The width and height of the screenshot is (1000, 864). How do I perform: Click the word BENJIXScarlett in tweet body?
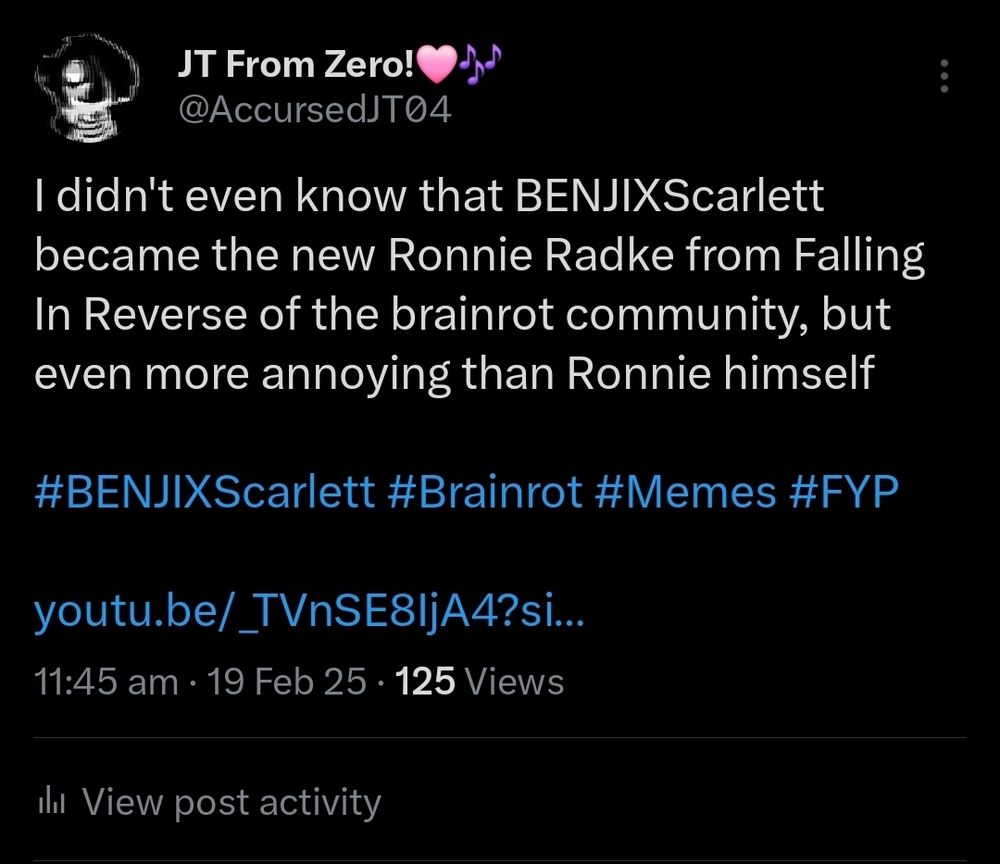point(669,198)
